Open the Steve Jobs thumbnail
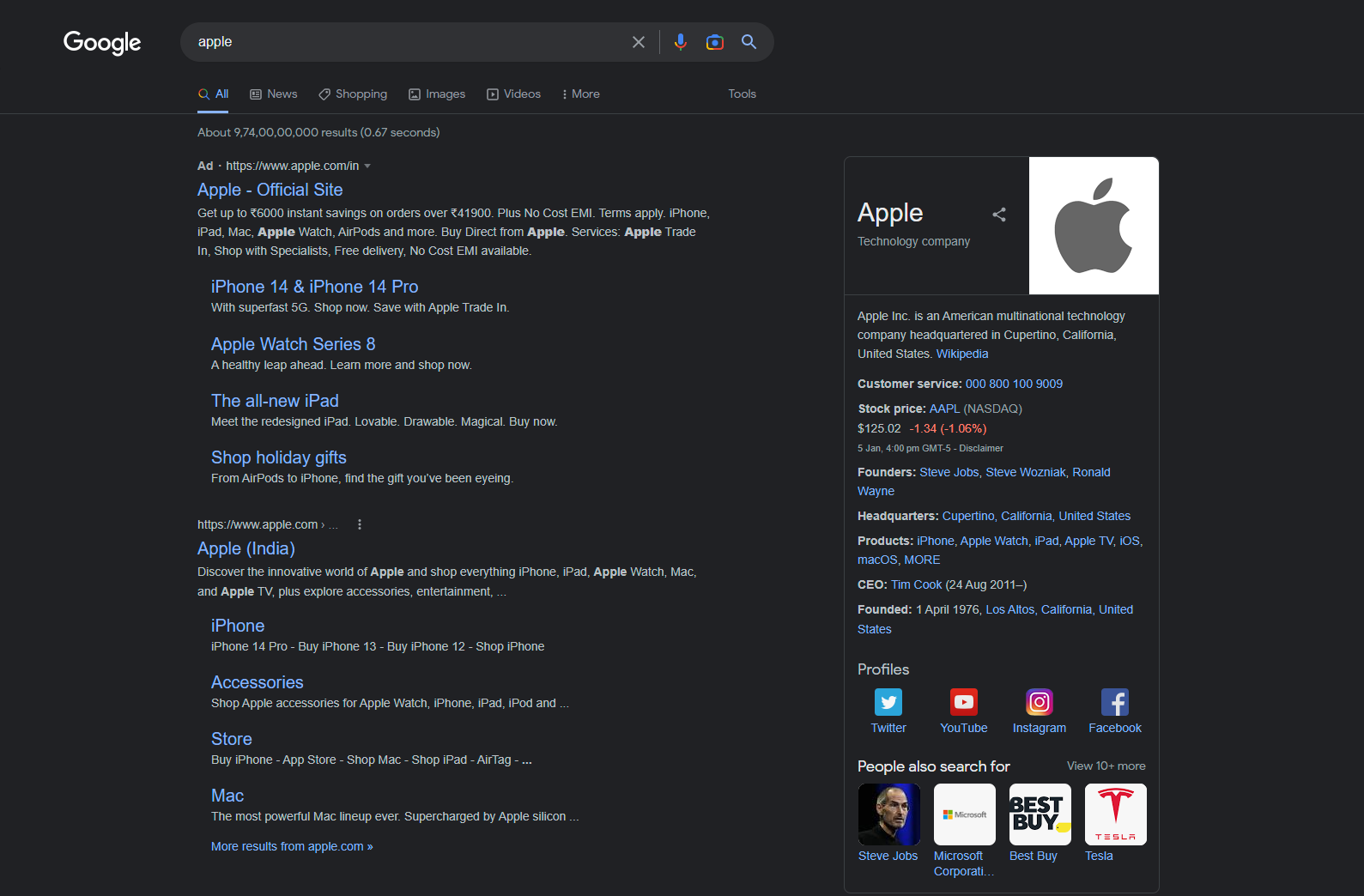 pos(888,814)
